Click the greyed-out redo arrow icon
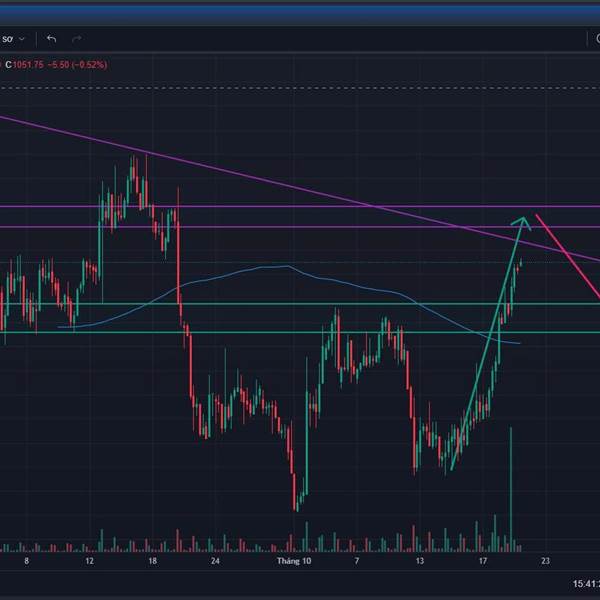This screenshot has width=600, height=600. tap(77, 39)
